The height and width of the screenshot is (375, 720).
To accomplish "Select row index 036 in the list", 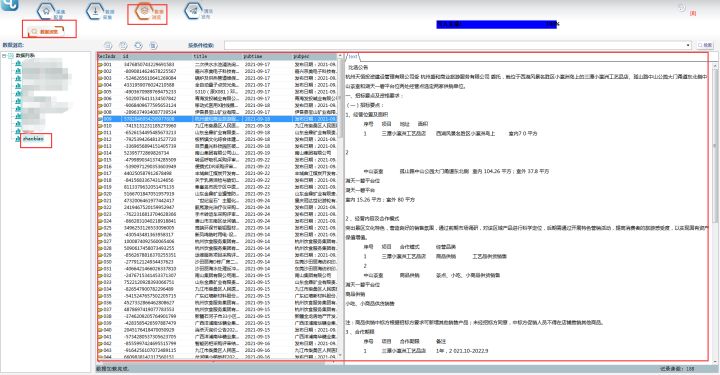I will 108,302.
